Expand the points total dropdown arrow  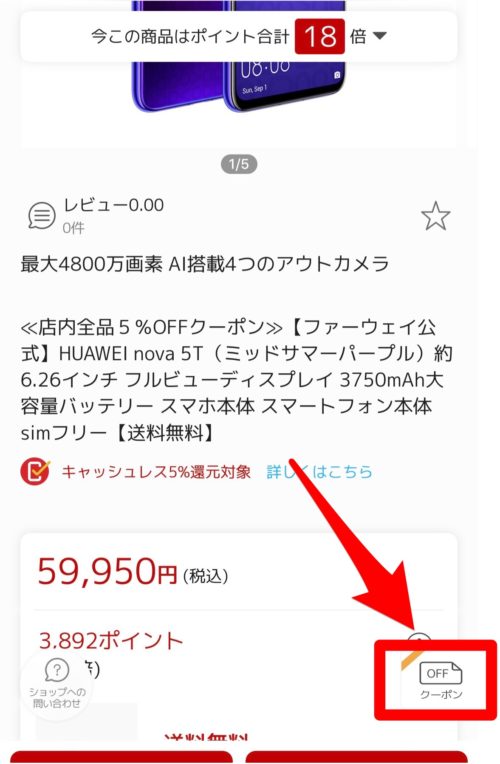pos(380,36)
